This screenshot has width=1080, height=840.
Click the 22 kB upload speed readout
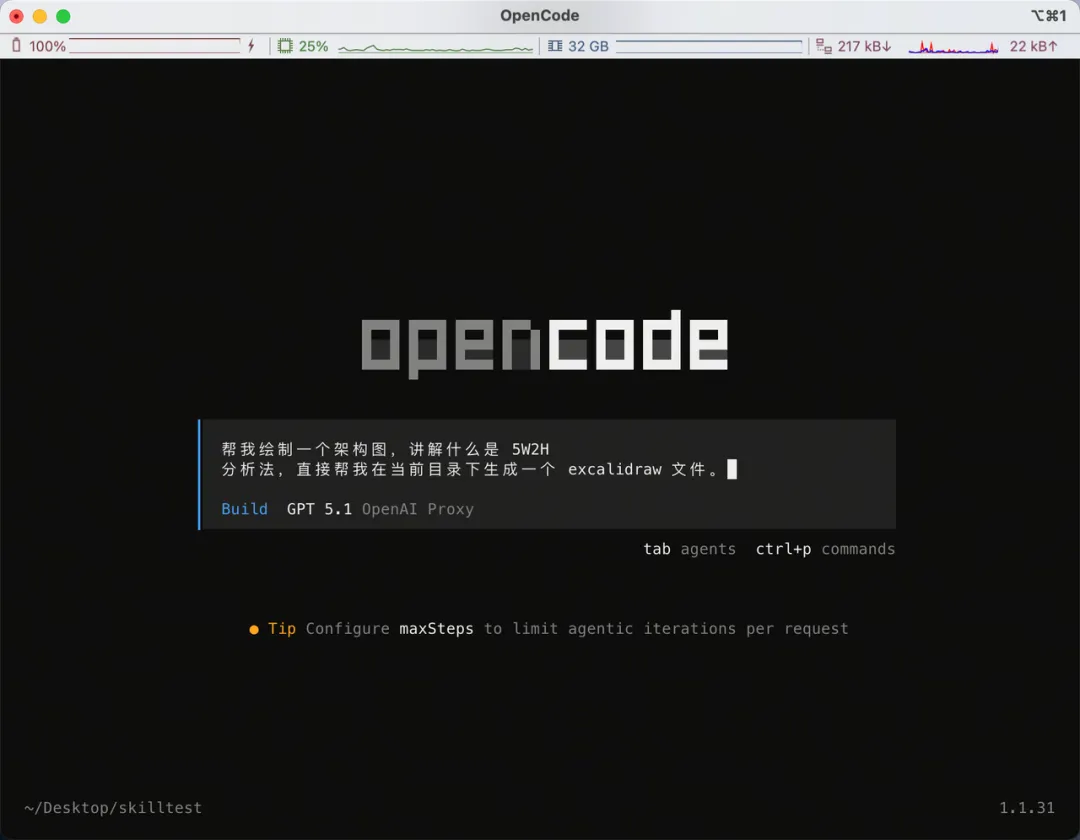[1033, 46]
